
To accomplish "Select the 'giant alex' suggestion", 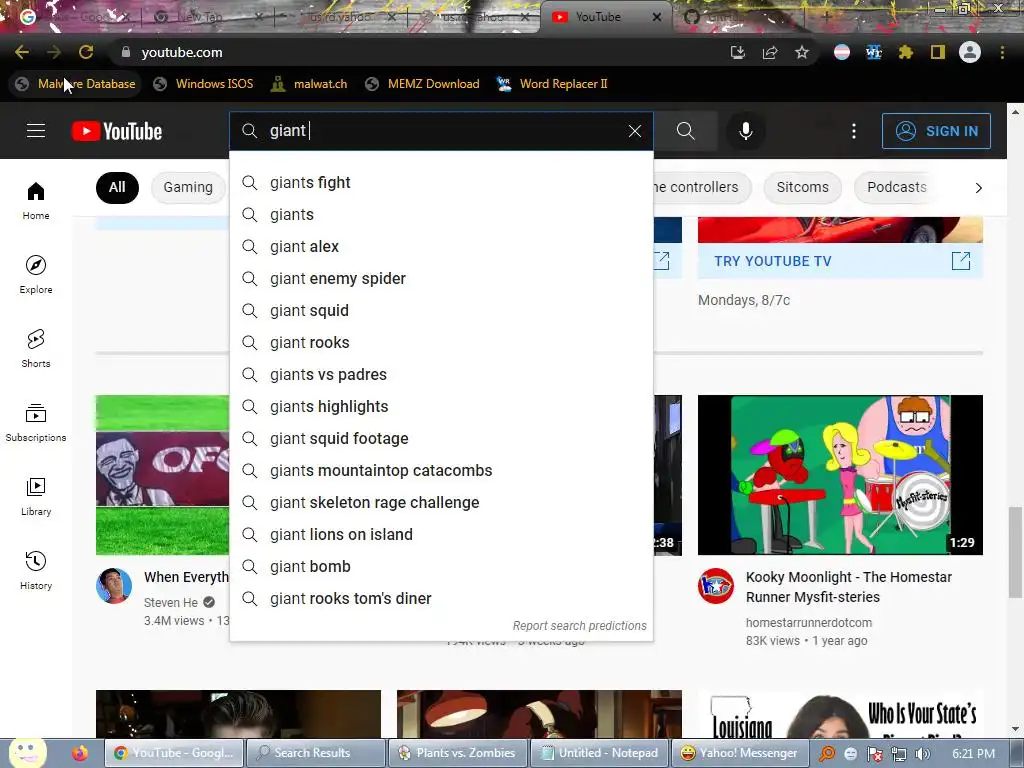I will tap(441, 247).
